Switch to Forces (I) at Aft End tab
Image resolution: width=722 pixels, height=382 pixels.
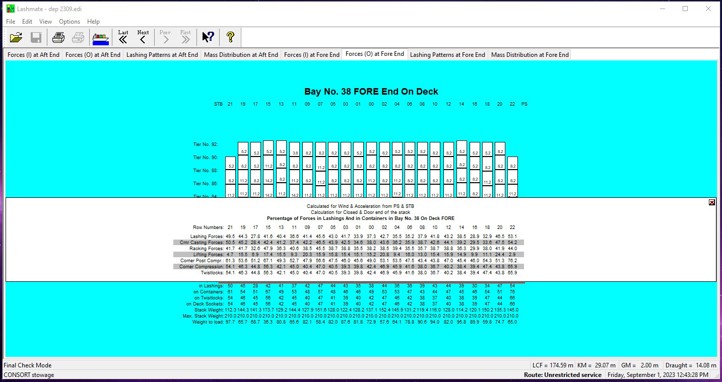coord(33,55)
